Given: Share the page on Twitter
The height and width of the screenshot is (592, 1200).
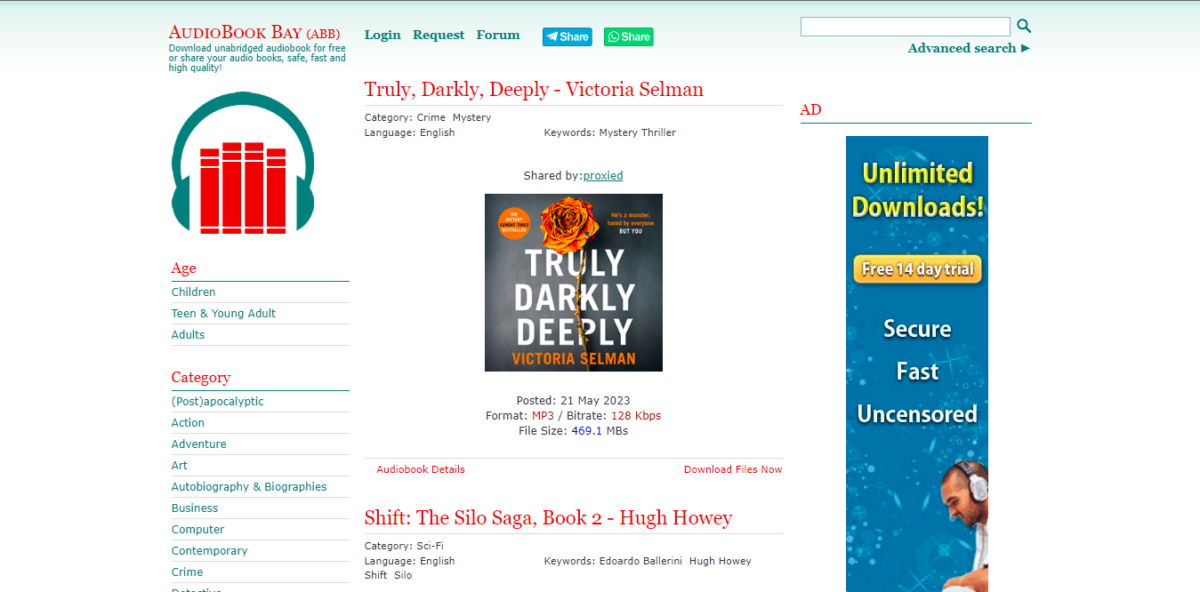Looking at the screenshot, I should pyautogui.click(x=566, y=36).
